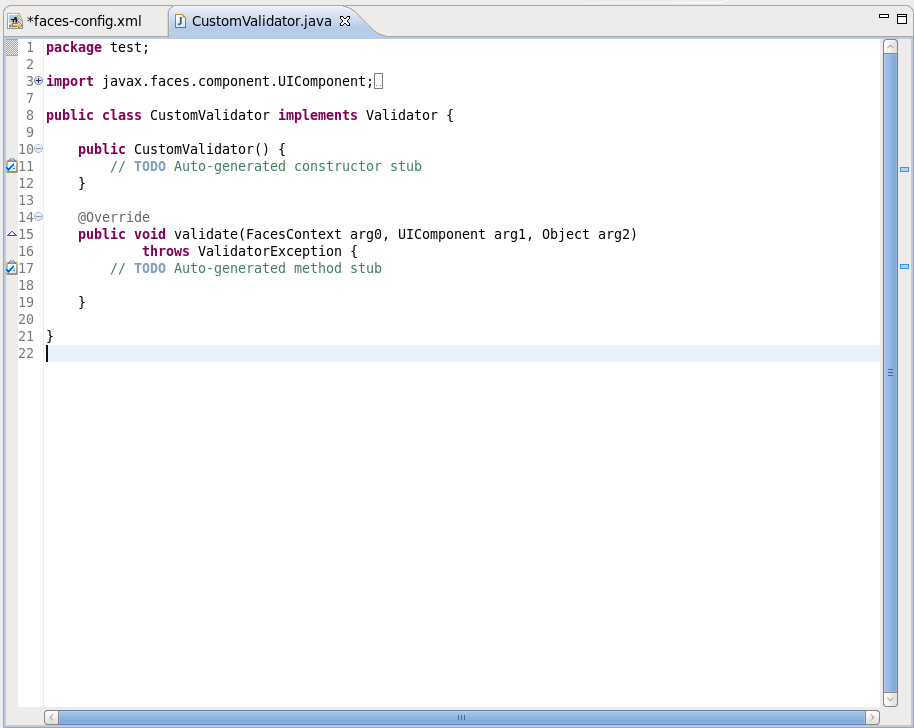Click the horizontal scrollbar right arrow
914x728 pixels.
click(872, 717)
